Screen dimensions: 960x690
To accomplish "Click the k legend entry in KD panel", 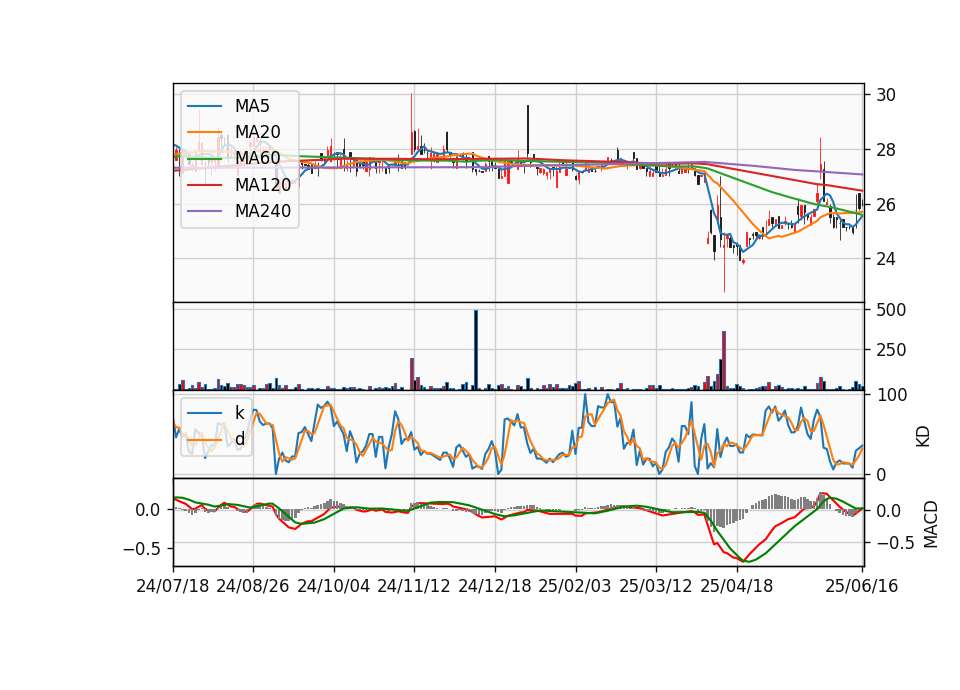I will [239, 413].
